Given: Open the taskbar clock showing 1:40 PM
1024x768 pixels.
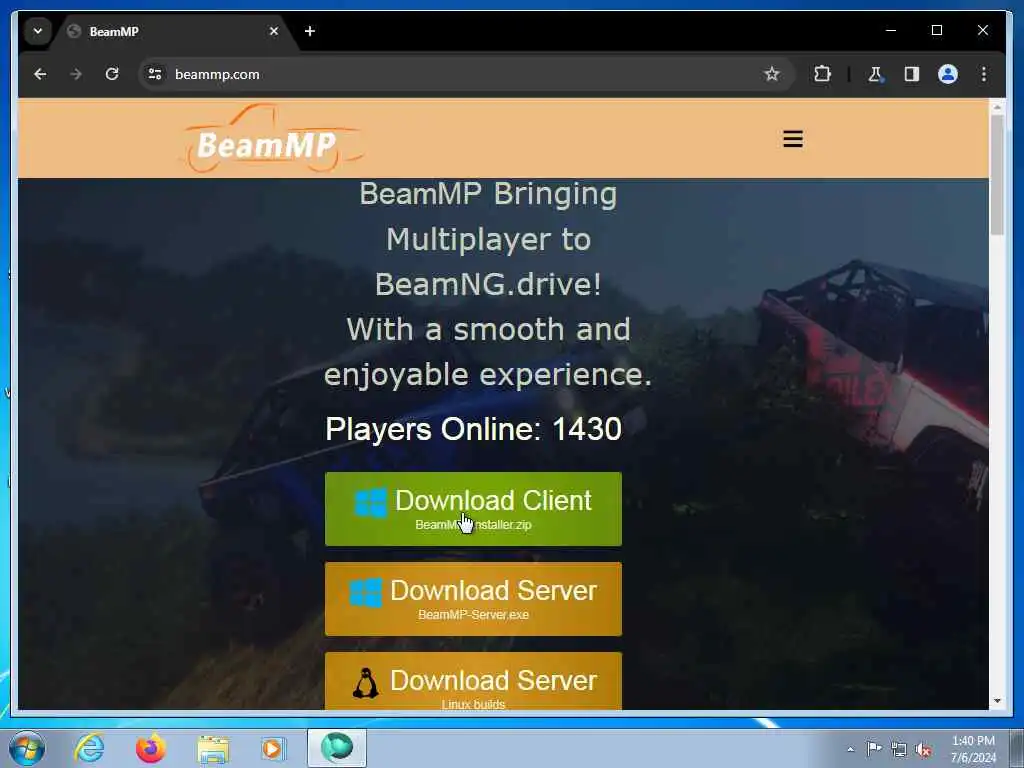Looking at the screenshot, I should [x=973, y=749].
